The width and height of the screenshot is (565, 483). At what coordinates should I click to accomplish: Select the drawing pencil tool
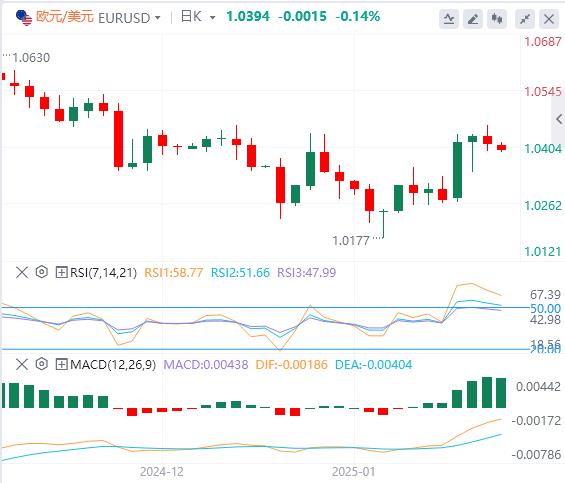click(x=473, y=18)
